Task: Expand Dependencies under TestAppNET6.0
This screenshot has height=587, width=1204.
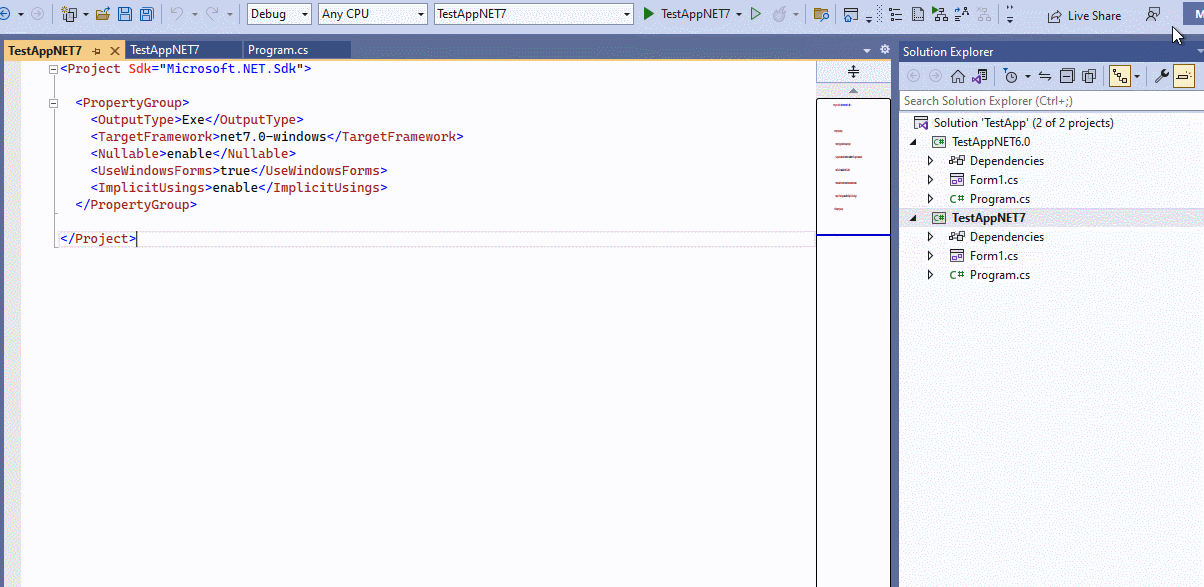Action: pyautogui.click(x=929, y=160)
